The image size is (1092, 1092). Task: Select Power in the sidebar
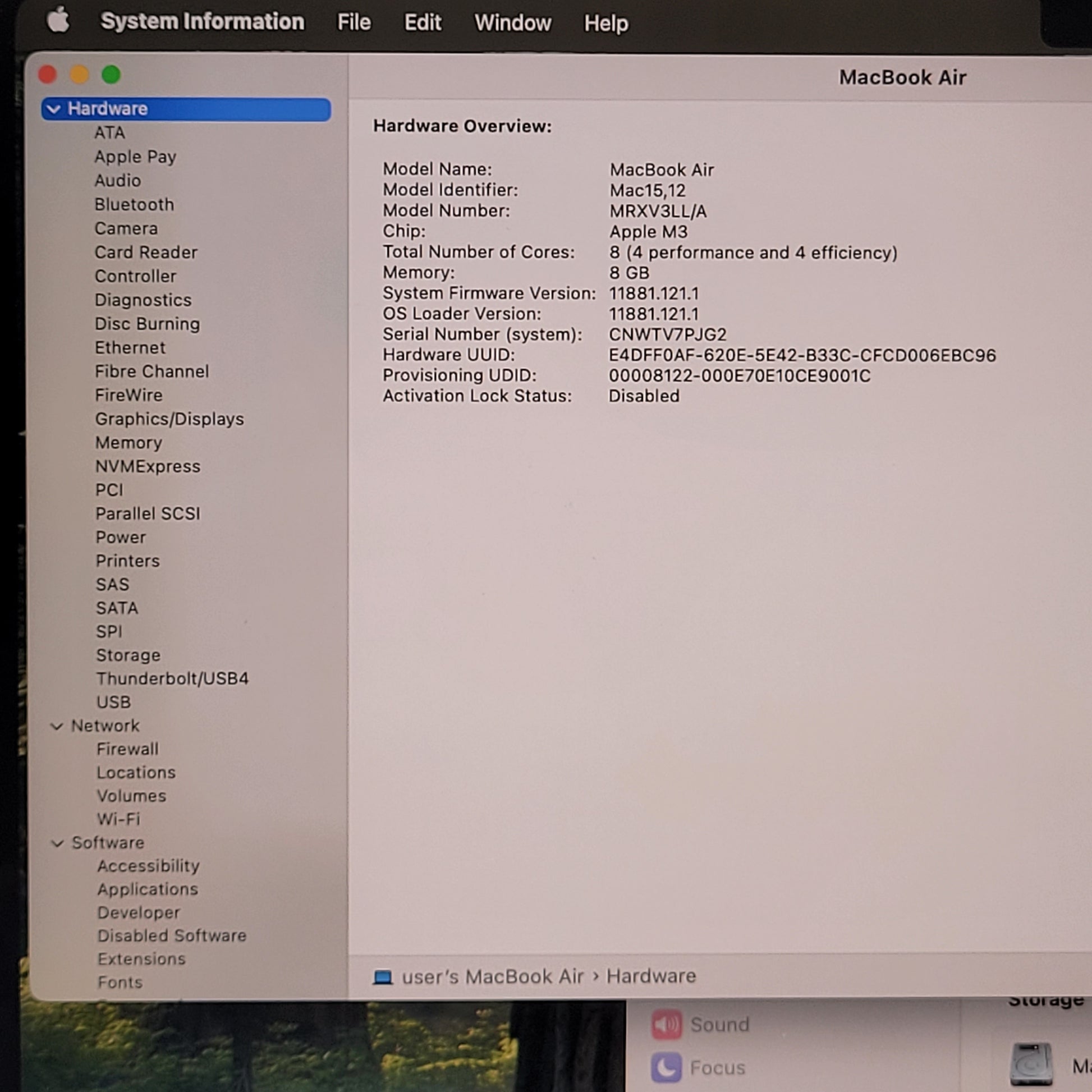pos(121,537)
